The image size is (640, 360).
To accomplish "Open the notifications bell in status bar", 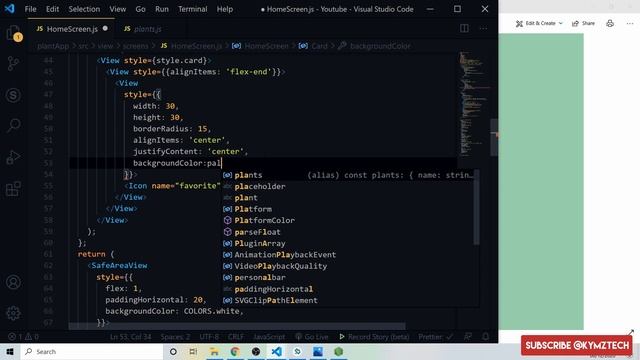I will click(x=485, y=337).
